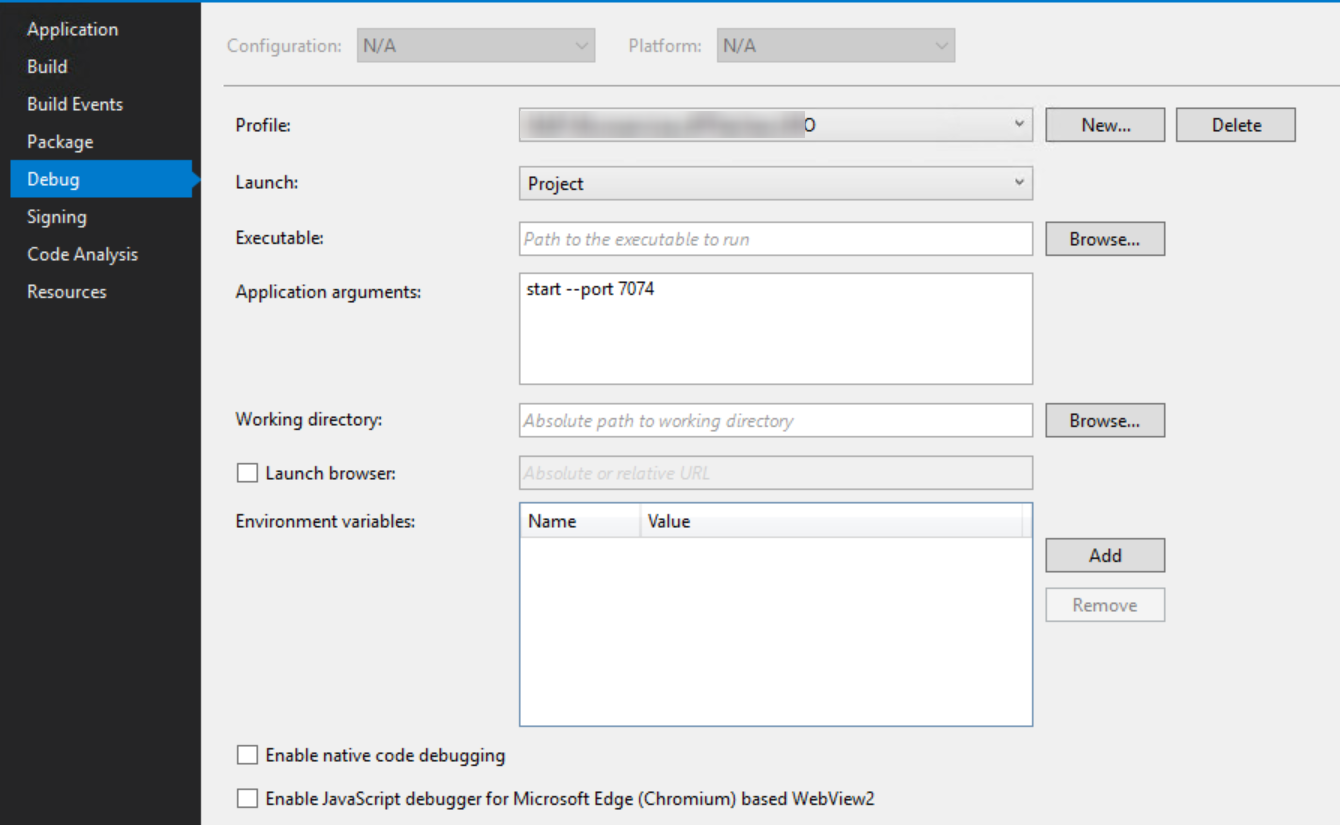Switch to the Application settings page
Screen dimensions: 1340x825
(x=72, y=29)
